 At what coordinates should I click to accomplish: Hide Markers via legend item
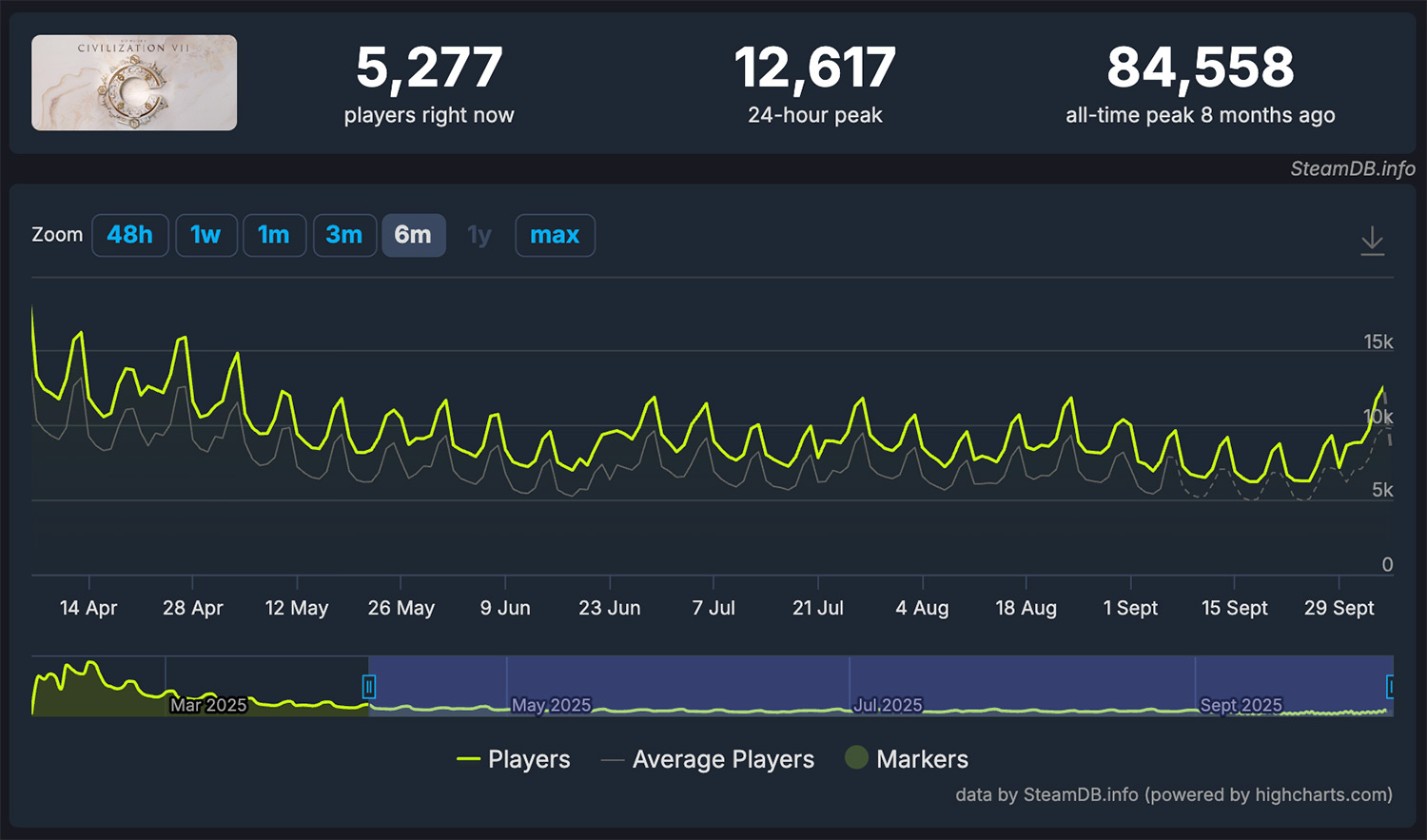click(x=907, y=759)
